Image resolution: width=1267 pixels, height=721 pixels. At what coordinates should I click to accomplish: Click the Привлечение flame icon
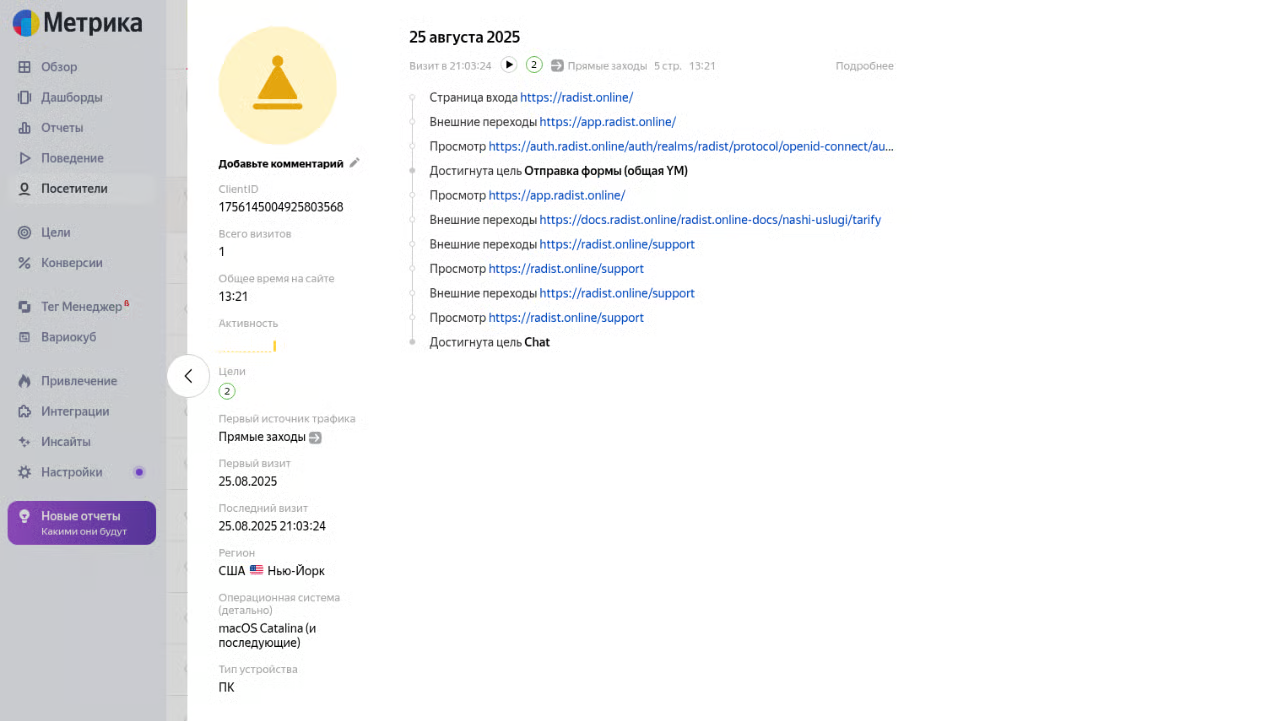pyautogui.click(x=25, y=381)
